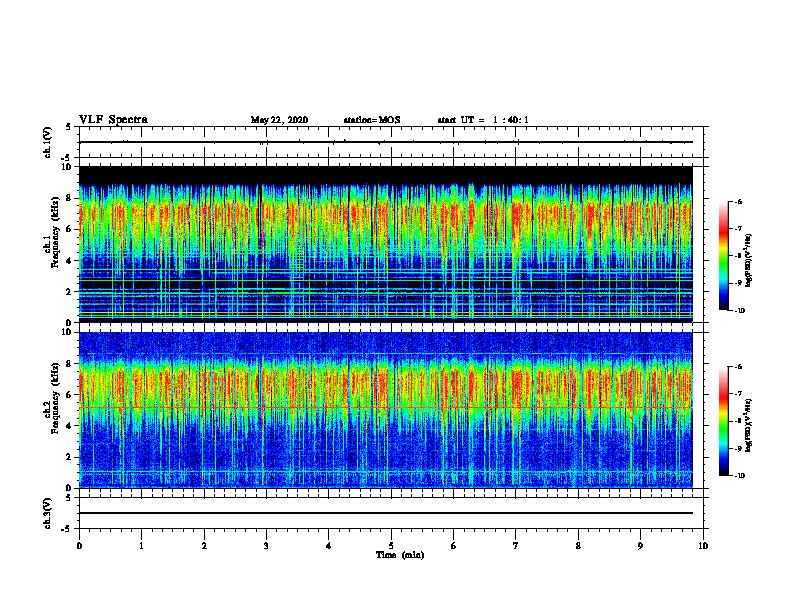792x612 pixels.
Task: Click time axis tick label "6"
Action: click(x=454, y=546)
